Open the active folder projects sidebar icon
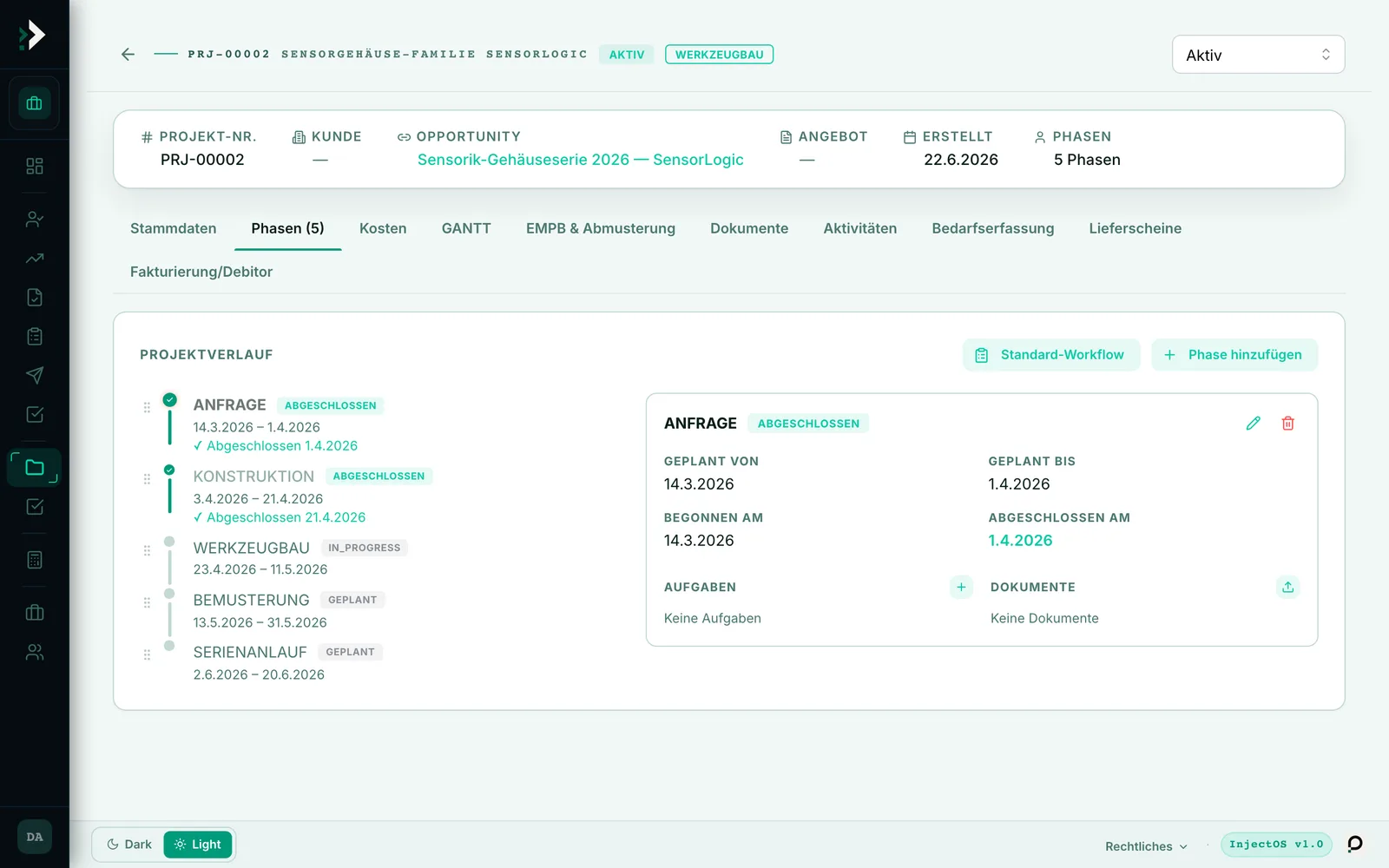 tap(35, 467)
